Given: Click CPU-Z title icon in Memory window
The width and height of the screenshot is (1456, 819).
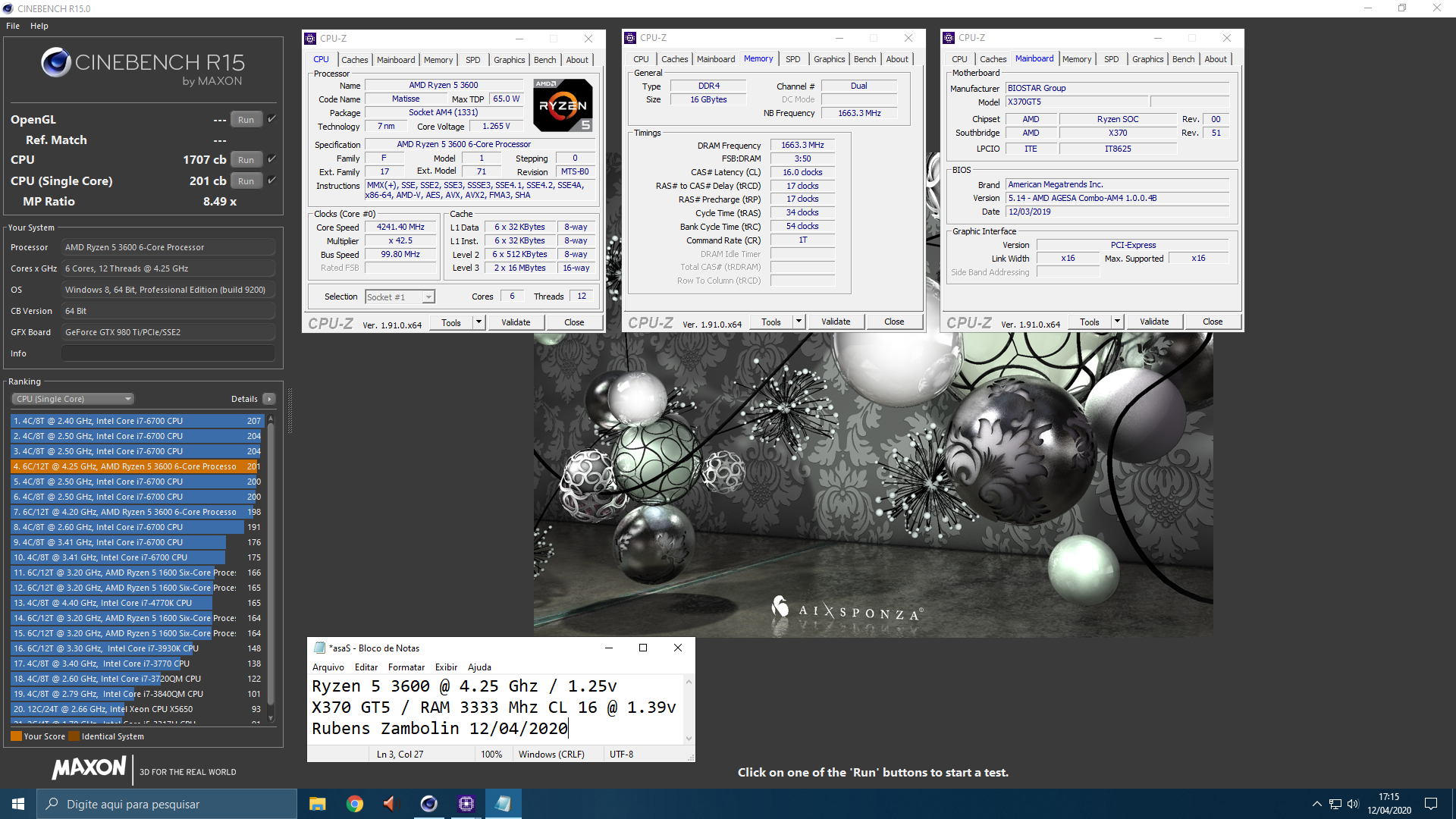Looking at the screenshot, I should pos(630,38).
